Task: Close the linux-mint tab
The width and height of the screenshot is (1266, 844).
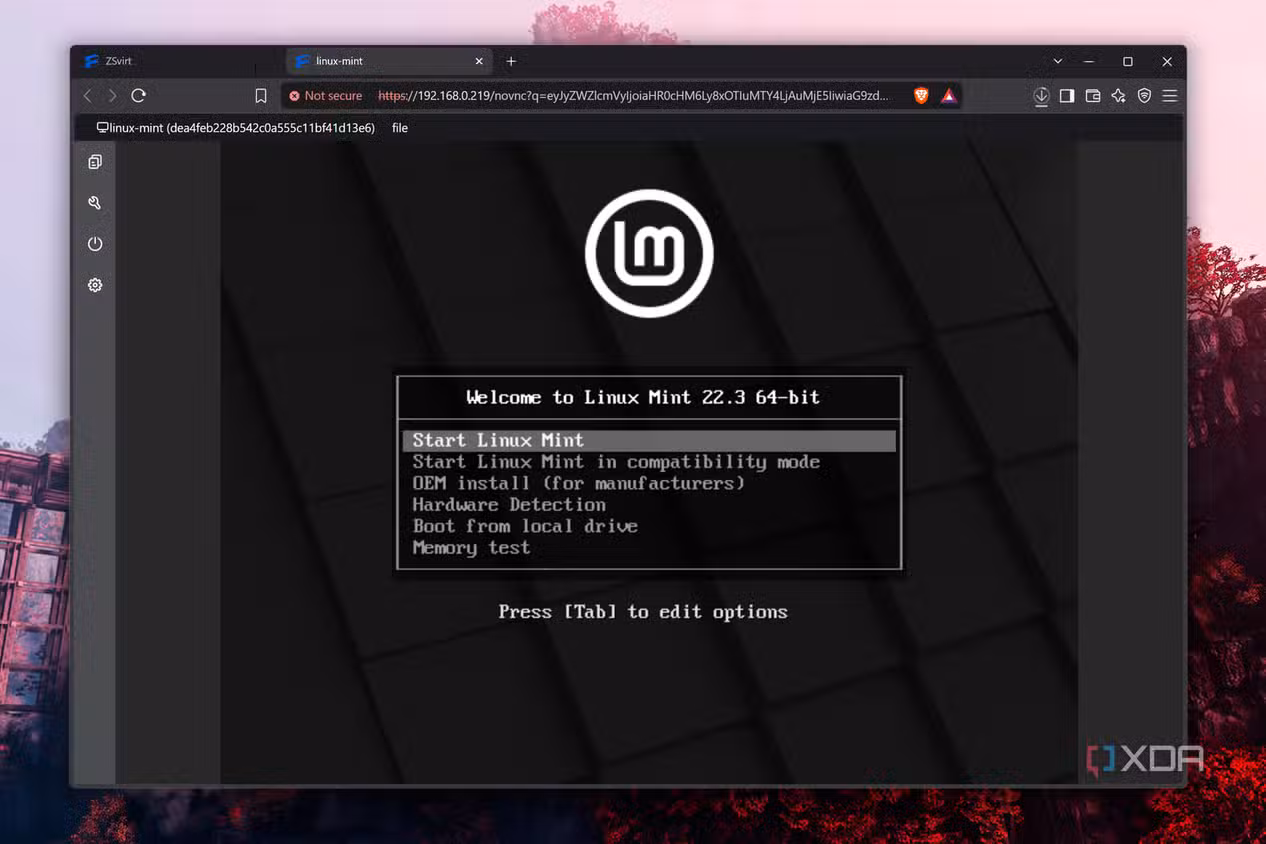Action: pos(479,61)
